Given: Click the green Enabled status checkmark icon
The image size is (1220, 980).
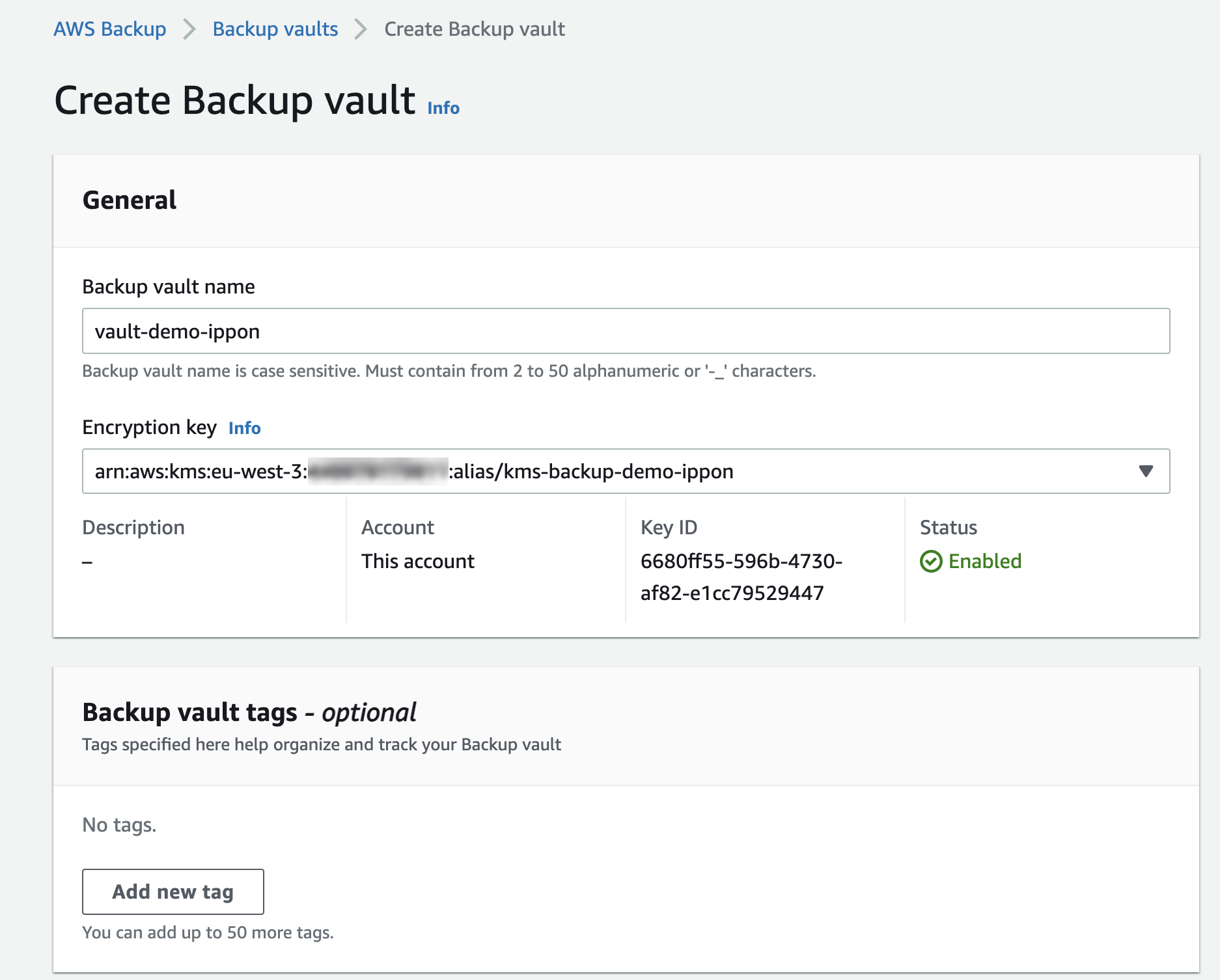Looking at the screenshot, I should tap(930, 561).
